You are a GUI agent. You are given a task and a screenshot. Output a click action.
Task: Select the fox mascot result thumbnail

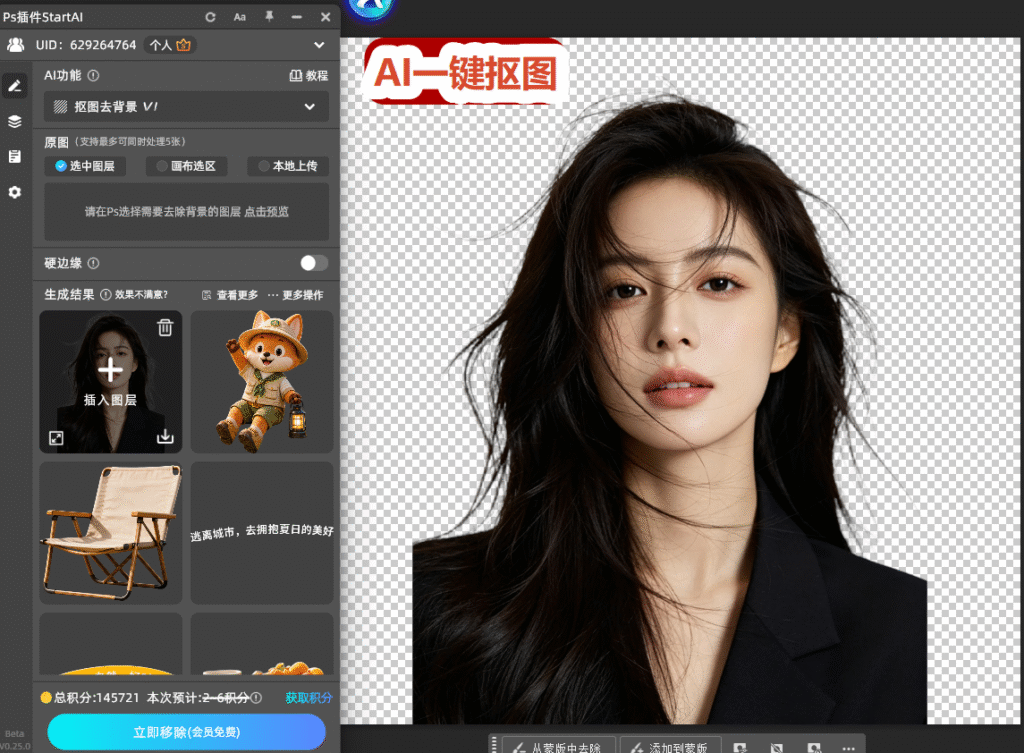tap(262, 381)
